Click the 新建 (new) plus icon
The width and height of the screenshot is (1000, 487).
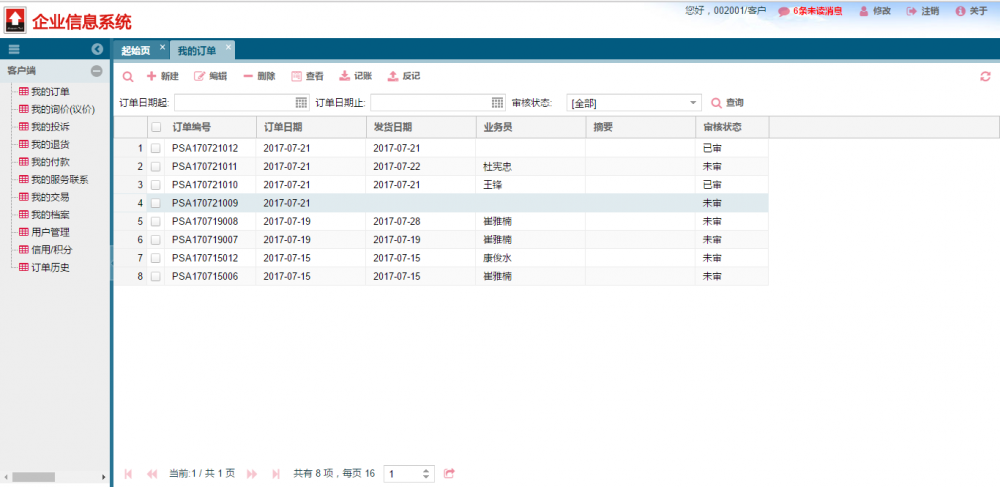152,76
